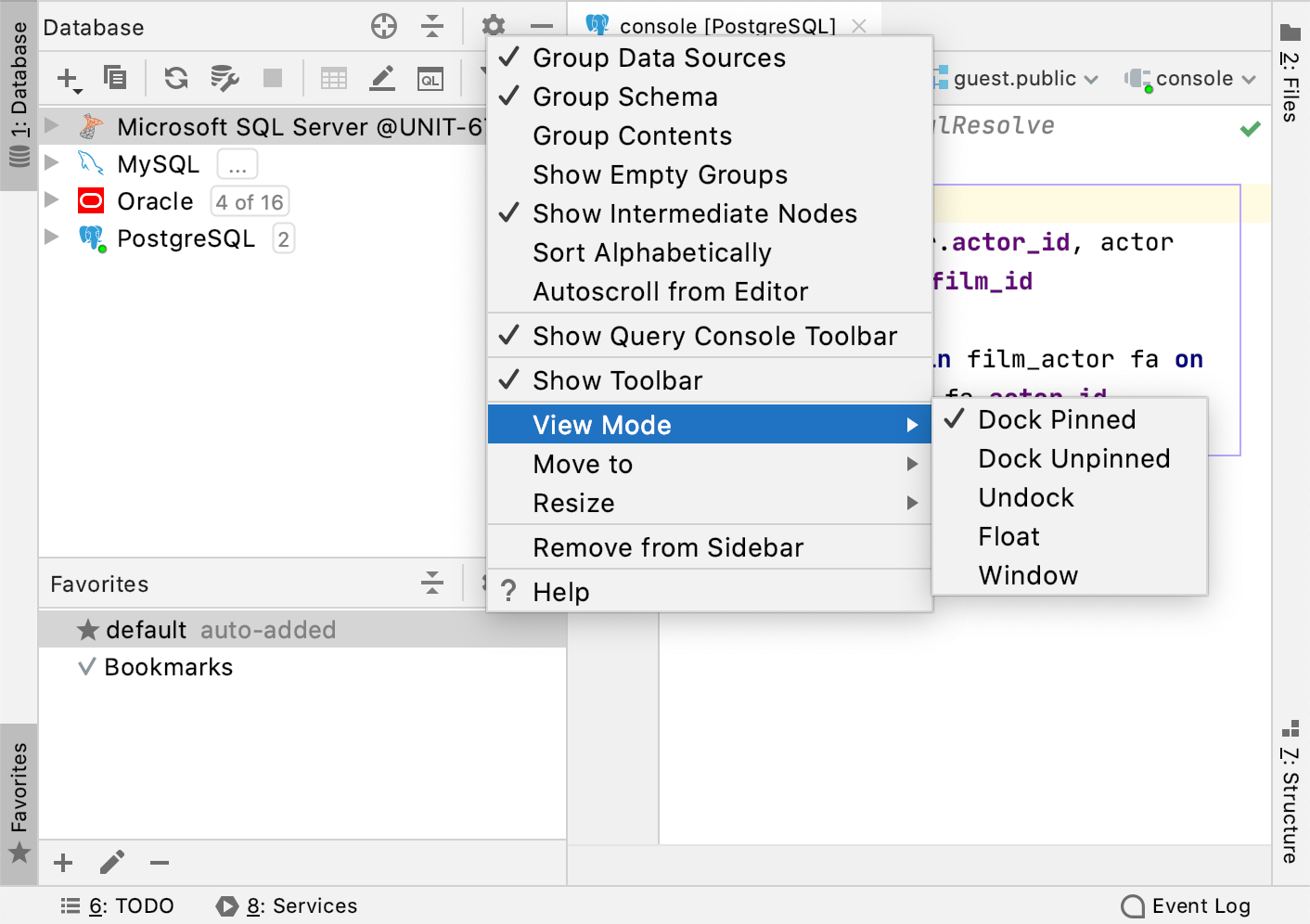The image size is (1310, 924).
Task: Click the plus icon below Favorites list
Action: (x=63, y=863)
